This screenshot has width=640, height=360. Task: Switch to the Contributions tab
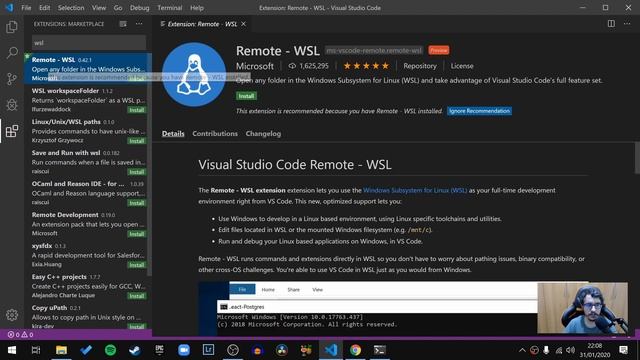pyautogui.click(x=215, y=133)
